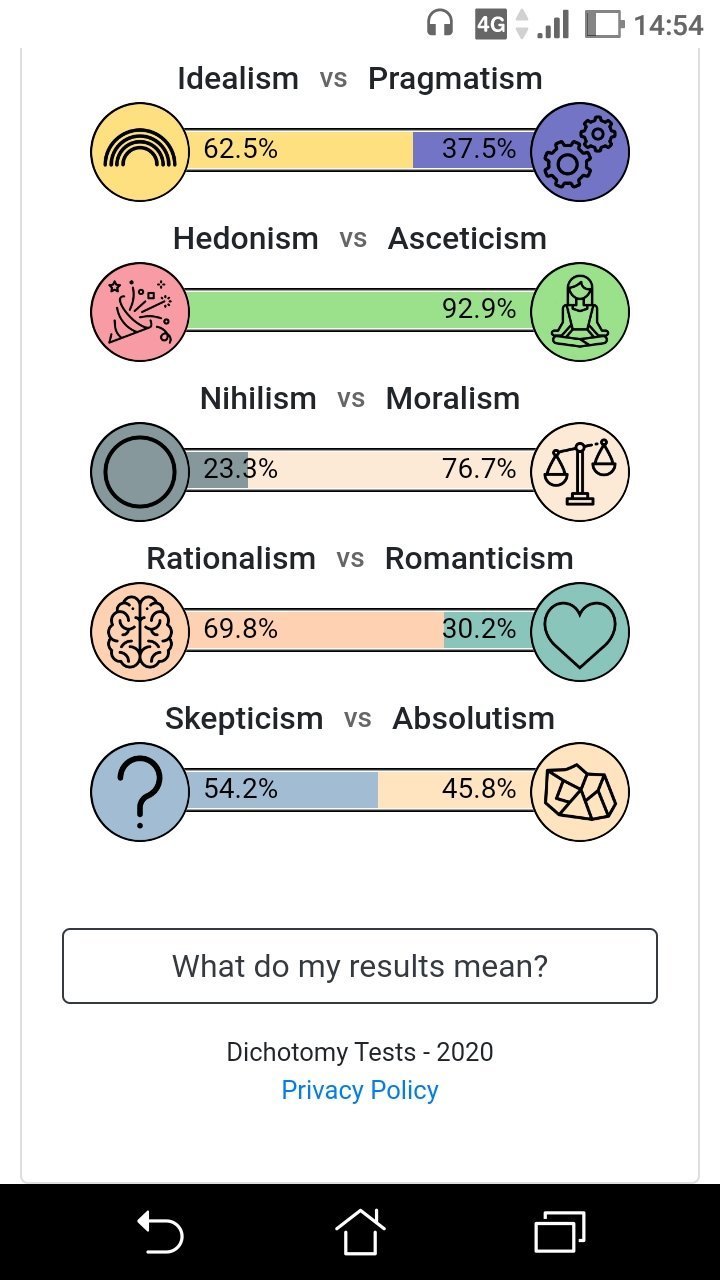Tap the Idealism rainbow icon

coord(140,151)
